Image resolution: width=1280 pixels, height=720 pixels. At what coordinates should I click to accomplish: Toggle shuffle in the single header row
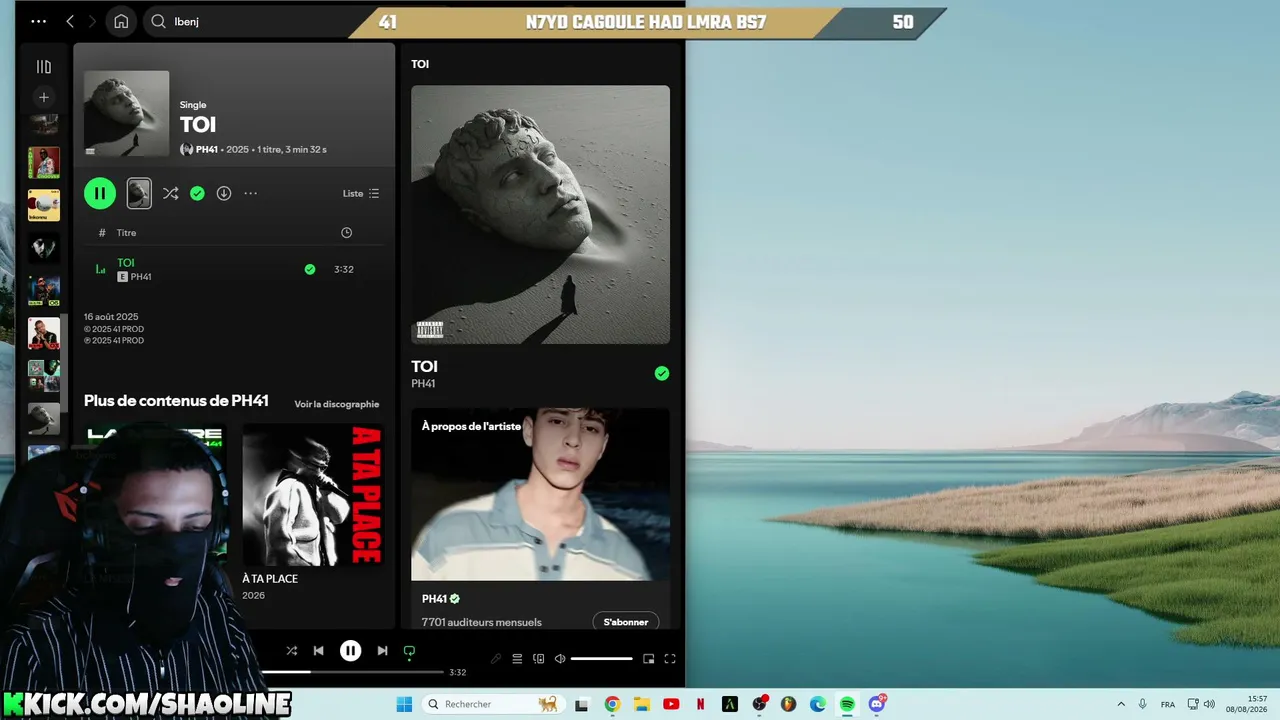[171, 193]
